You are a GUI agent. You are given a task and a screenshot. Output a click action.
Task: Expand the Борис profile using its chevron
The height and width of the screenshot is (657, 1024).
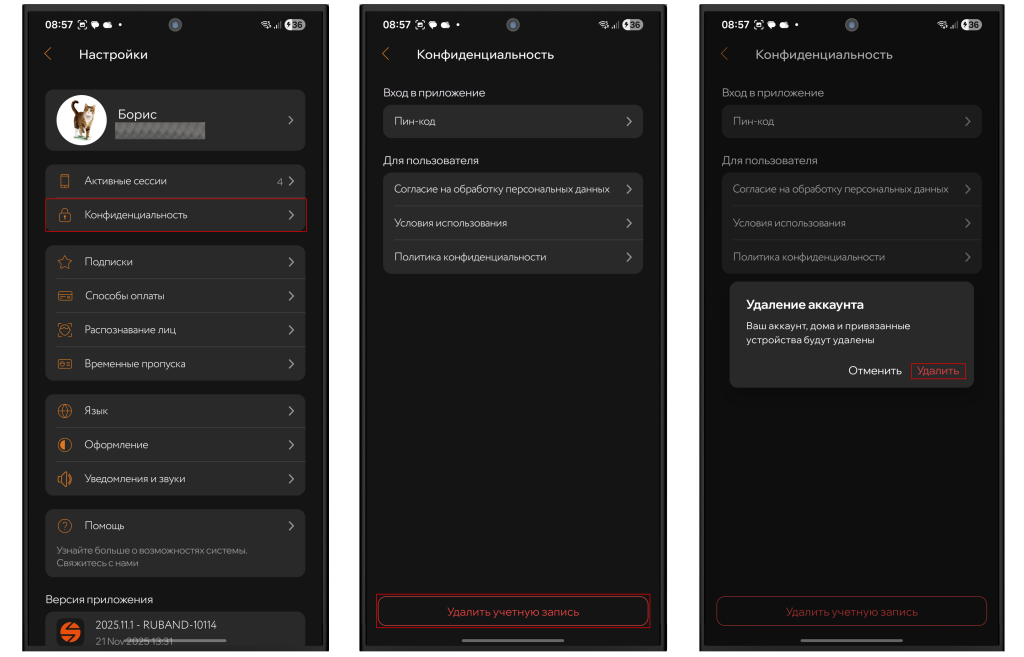(x=291, y=120)
